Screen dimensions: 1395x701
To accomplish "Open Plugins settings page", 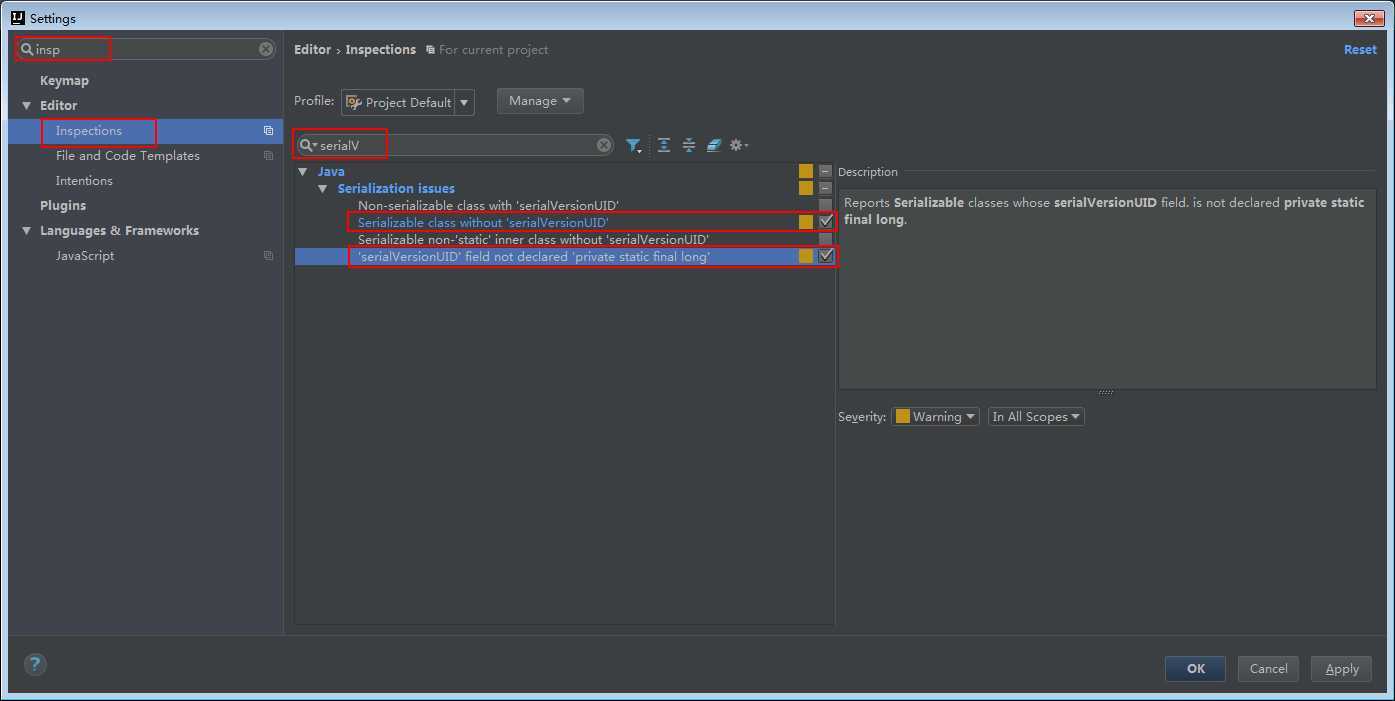I will coord(63,206).
